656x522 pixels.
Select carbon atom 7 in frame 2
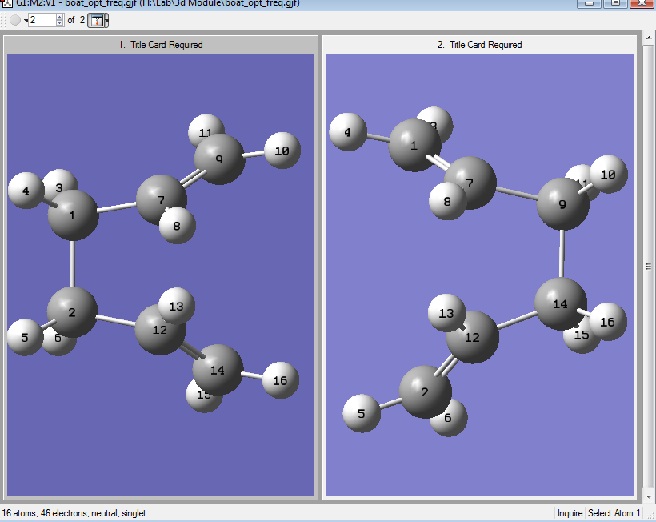470,183
